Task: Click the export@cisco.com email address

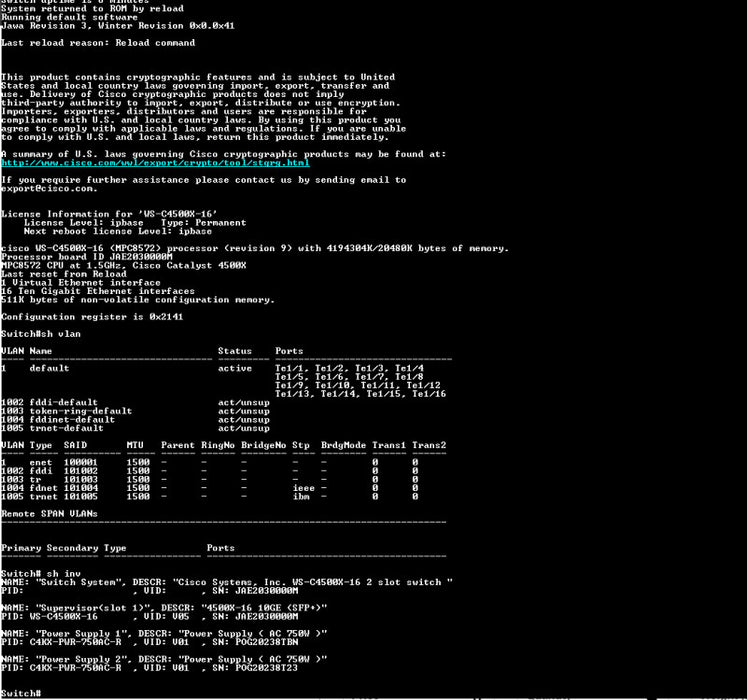Action: tap(49, 189)
